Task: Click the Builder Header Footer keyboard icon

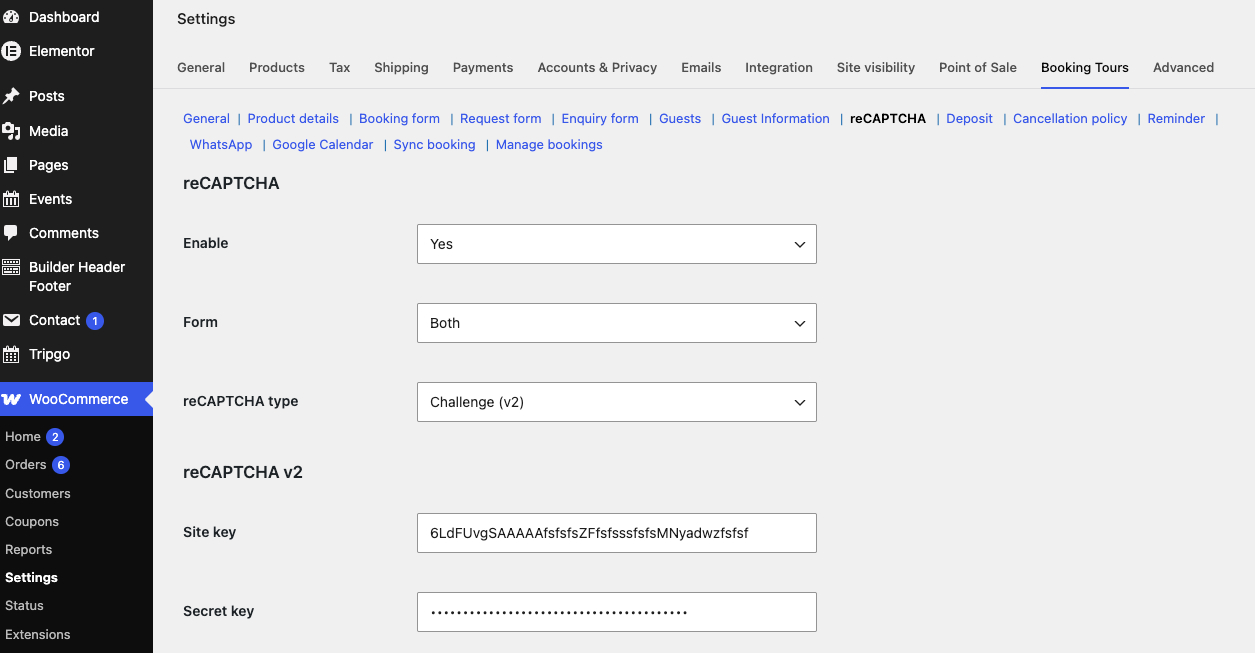Action: [x=11, y=267]
